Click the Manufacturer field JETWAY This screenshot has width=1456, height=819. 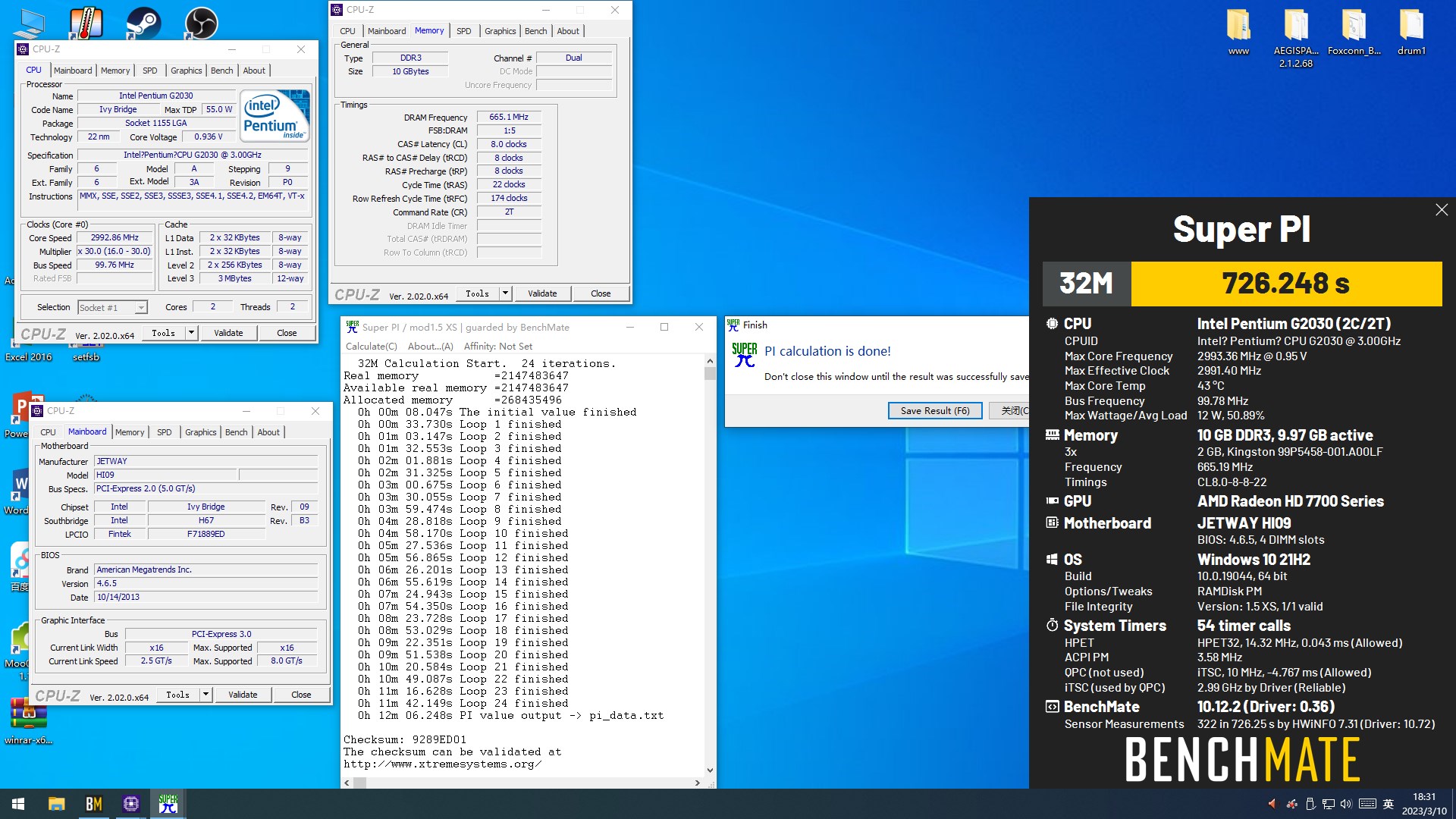[x=206, y=461]
